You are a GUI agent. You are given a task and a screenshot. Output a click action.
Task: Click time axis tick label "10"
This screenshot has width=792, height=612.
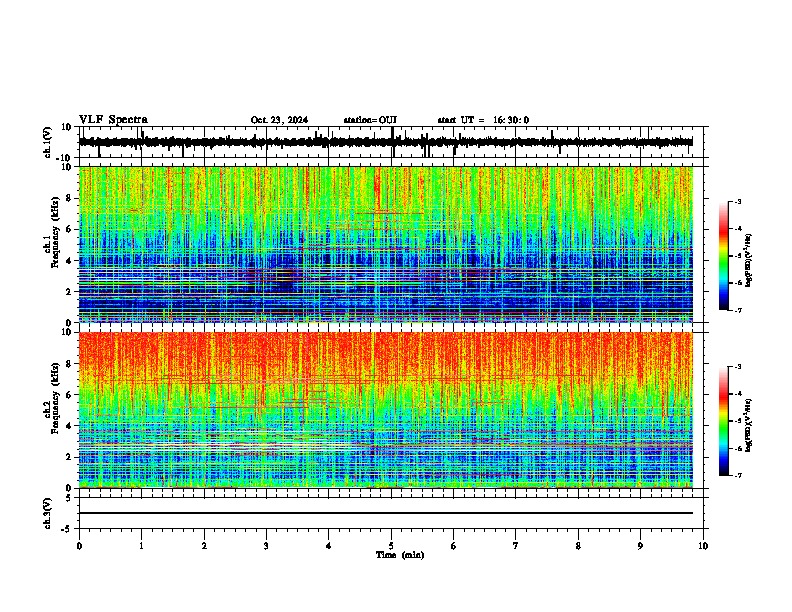(x=703, y=546)
